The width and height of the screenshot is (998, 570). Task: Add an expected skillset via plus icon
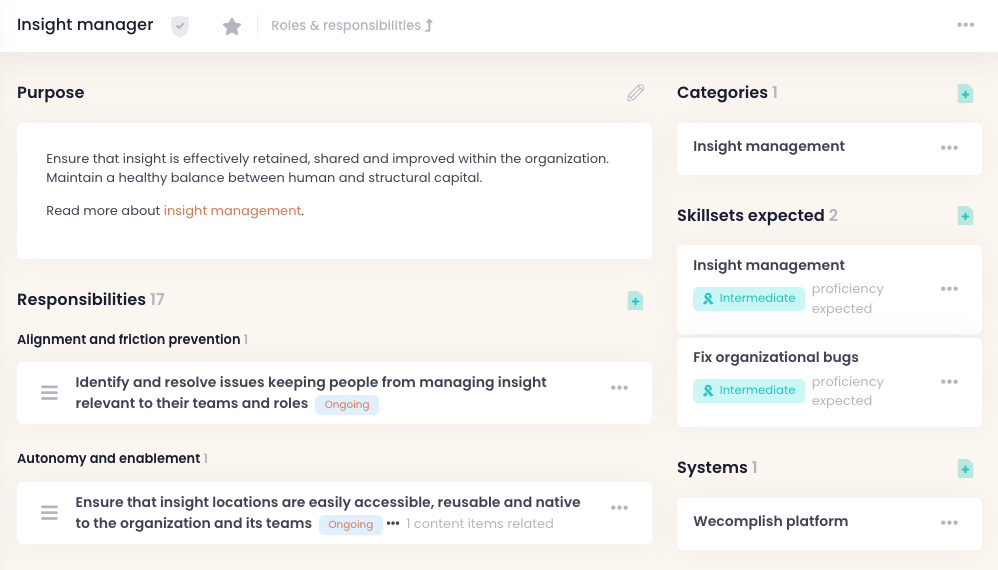point(965,216)
